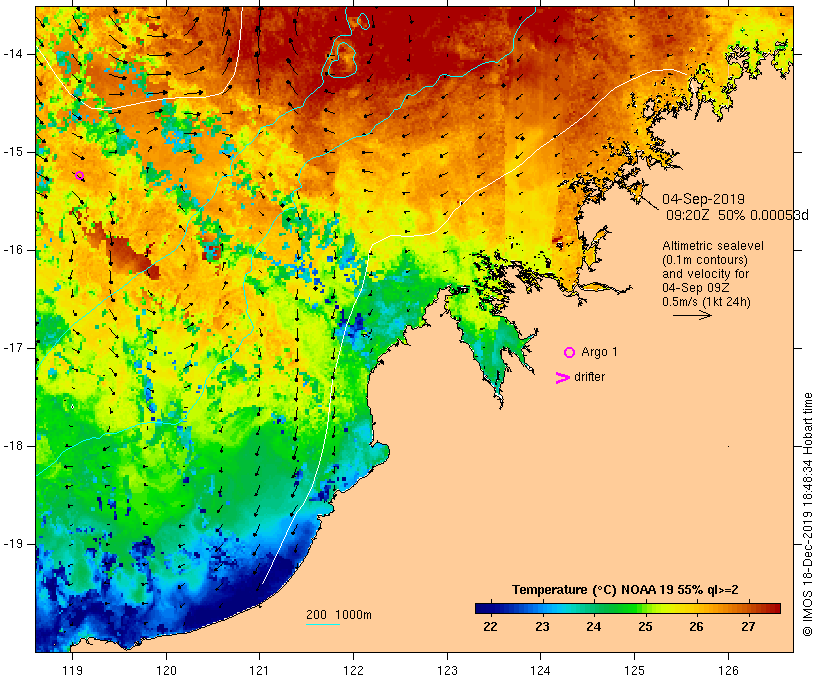Click the colorbar value 22

[x=490, y=627]
